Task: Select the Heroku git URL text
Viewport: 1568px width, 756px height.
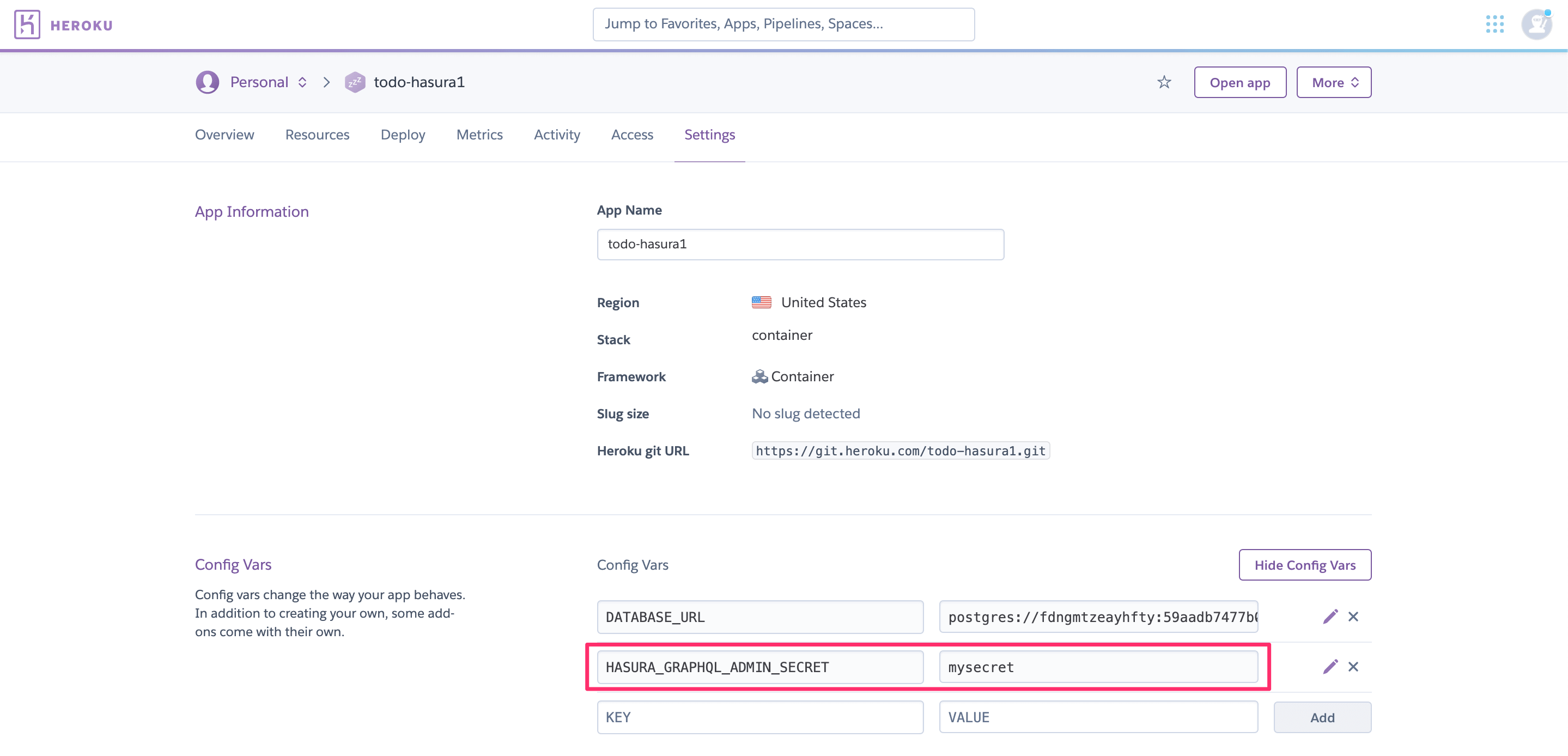Action: [x=900, y=450]
